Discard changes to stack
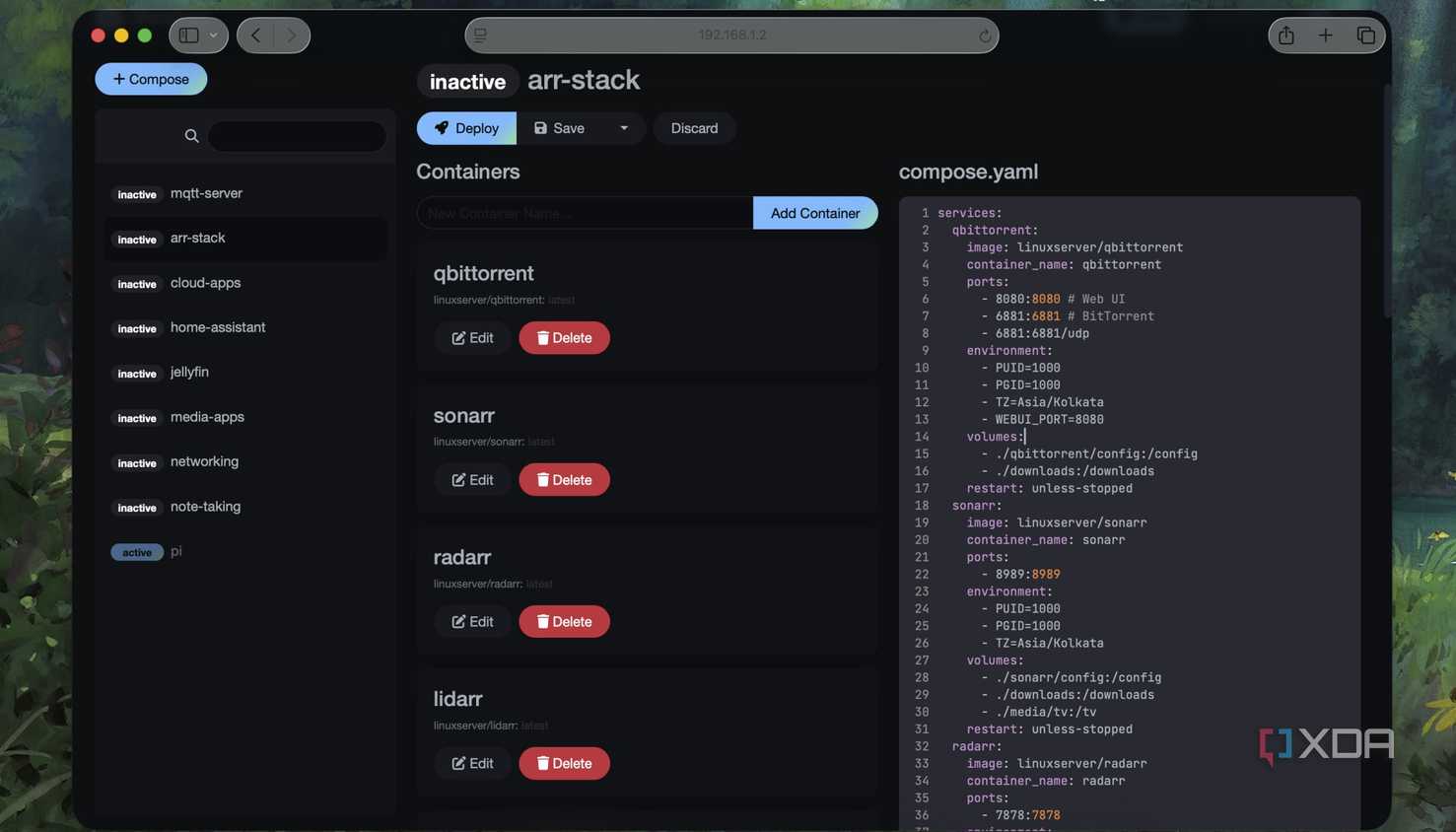 (694, 128)
